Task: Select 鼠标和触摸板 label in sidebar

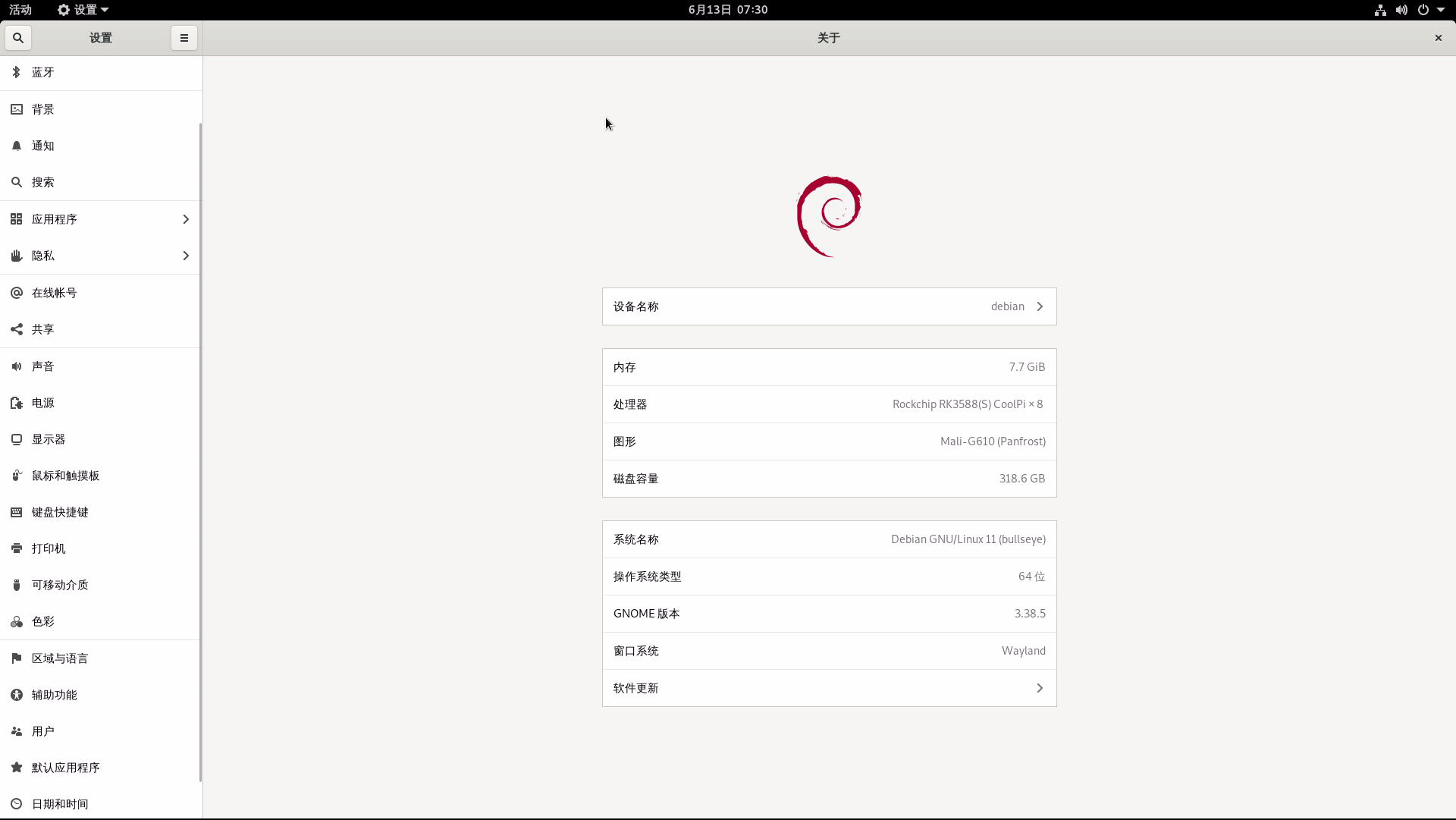Action: (x=66, y=476)
